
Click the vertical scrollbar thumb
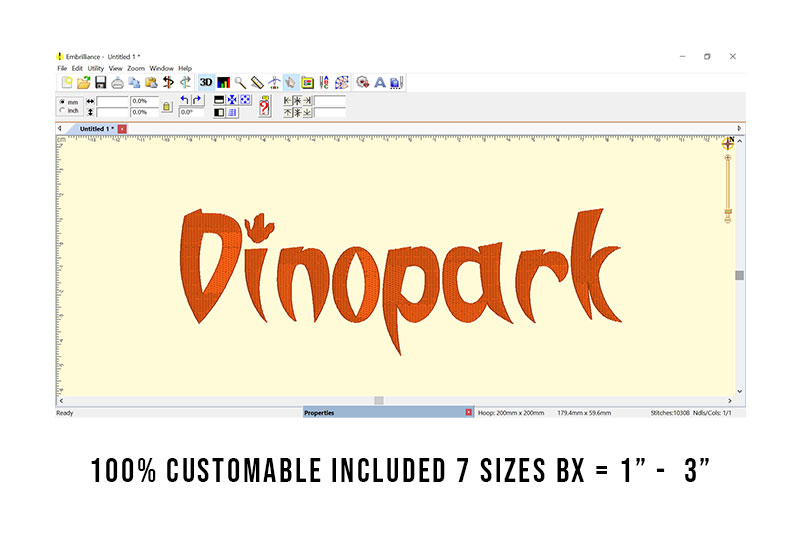(739, 275)
